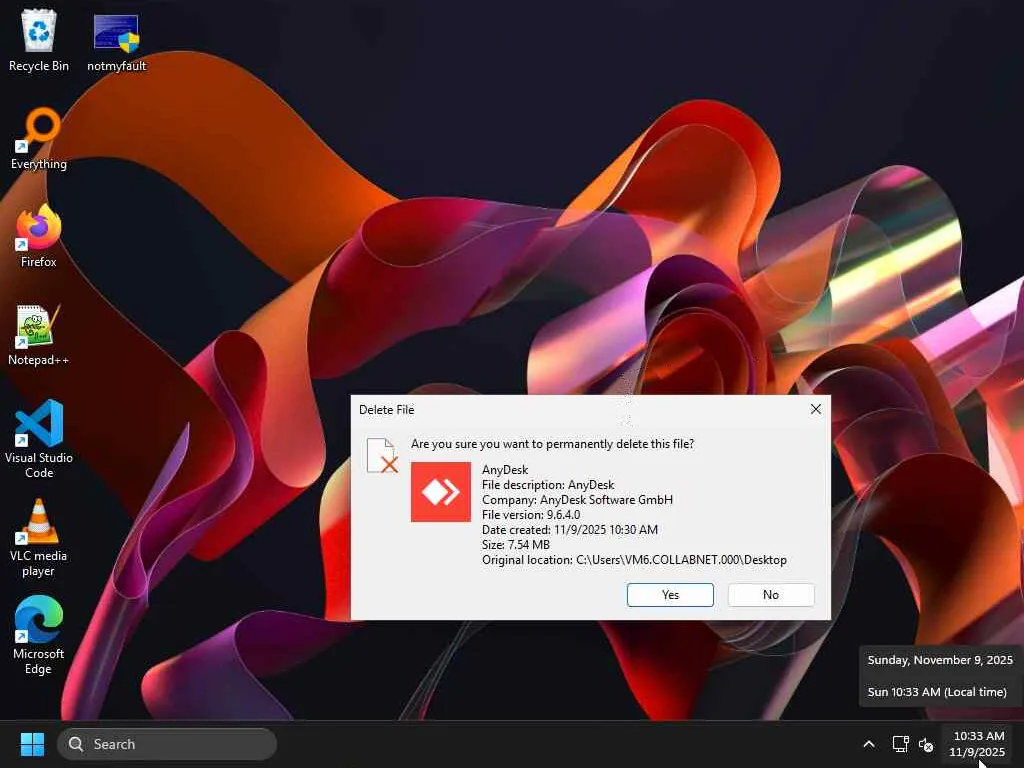Click the 'Original location' path text
This screenshot has width=1024, height=768.
[634, 560]
